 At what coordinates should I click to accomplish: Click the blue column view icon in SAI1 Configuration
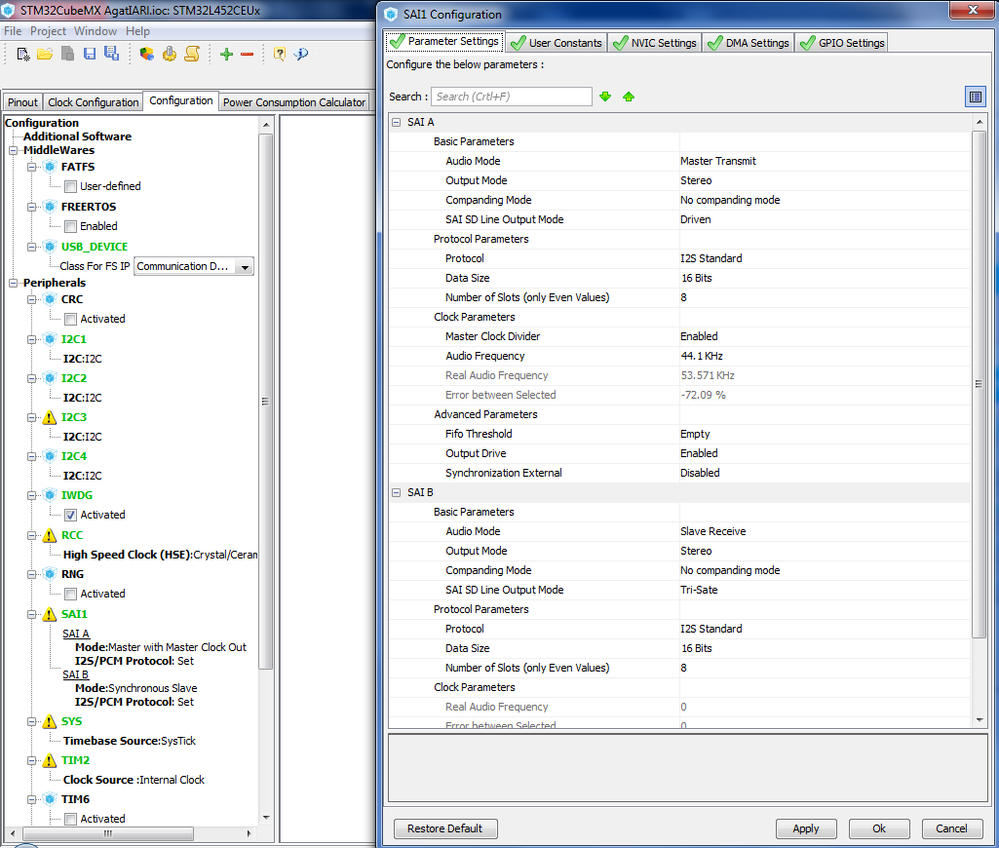pyautogui.click(x=975, y=97)
